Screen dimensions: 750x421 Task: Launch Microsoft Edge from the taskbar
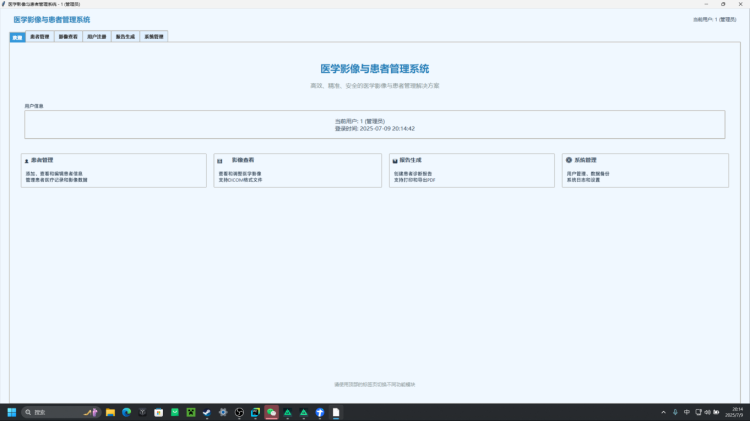[x=127, y=412]
